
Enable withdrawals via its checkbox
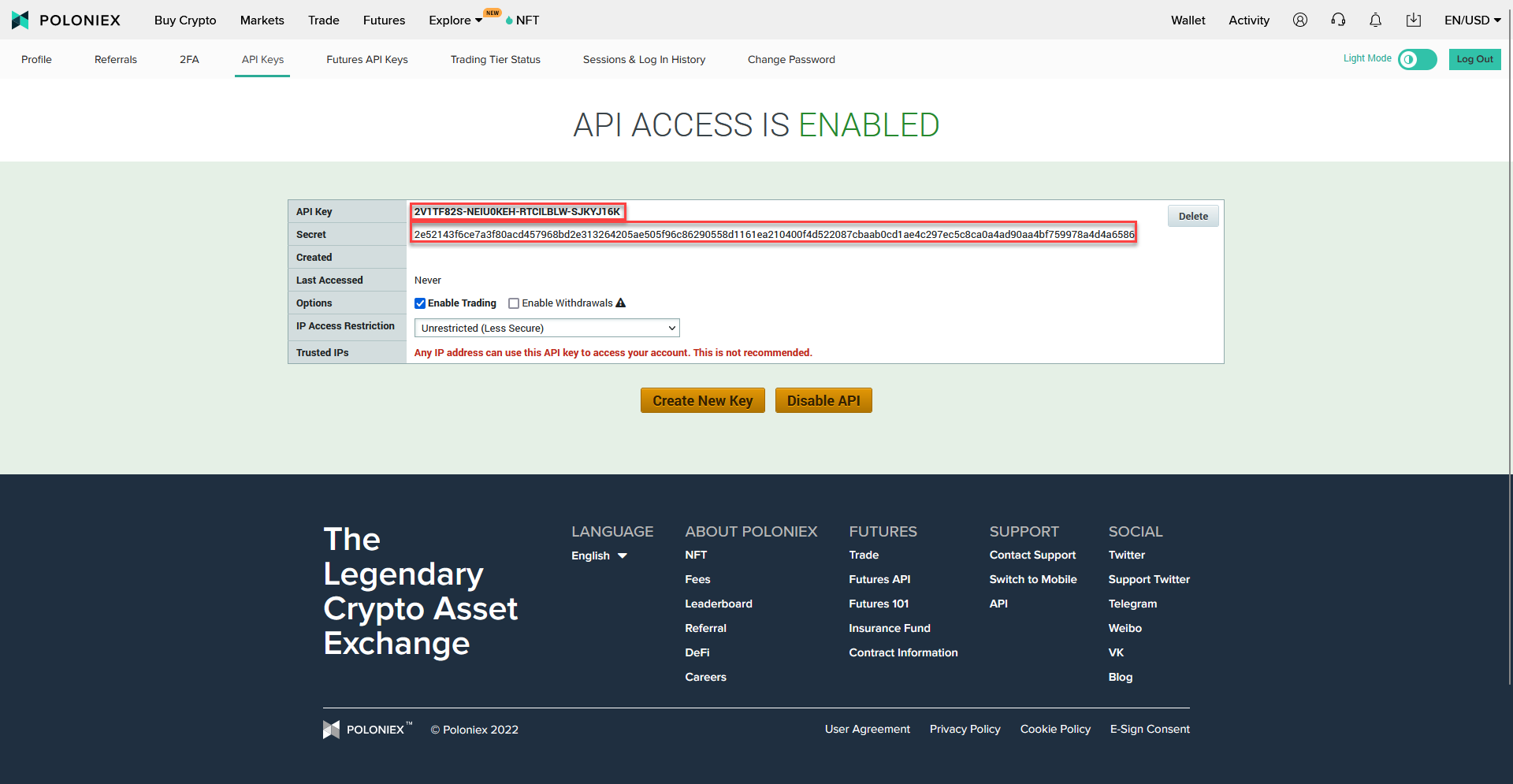(x=514, y=303)
